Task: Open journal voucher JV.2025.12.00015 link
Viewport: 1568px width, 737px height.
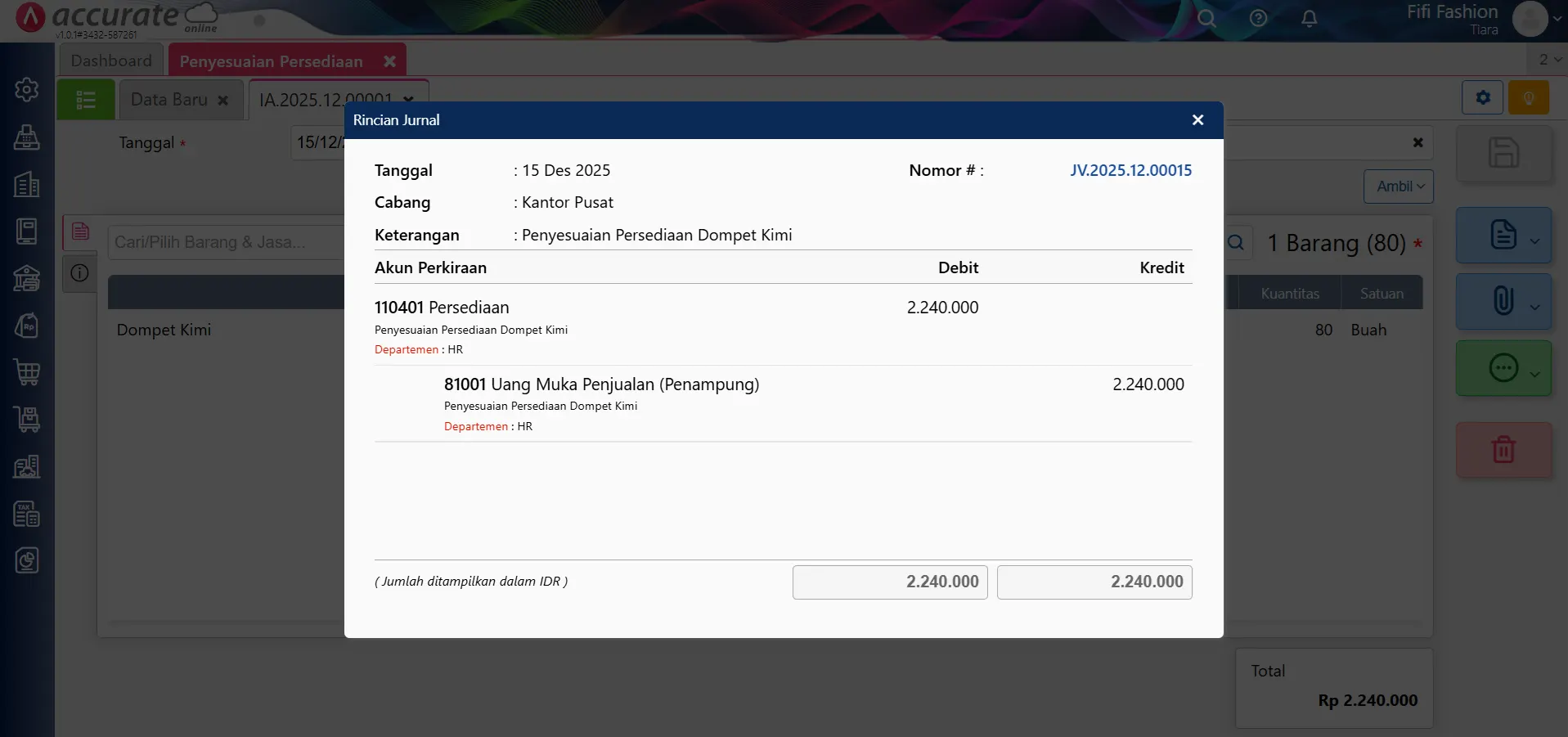Action: pyautogui.click(x=1130, y=170)
